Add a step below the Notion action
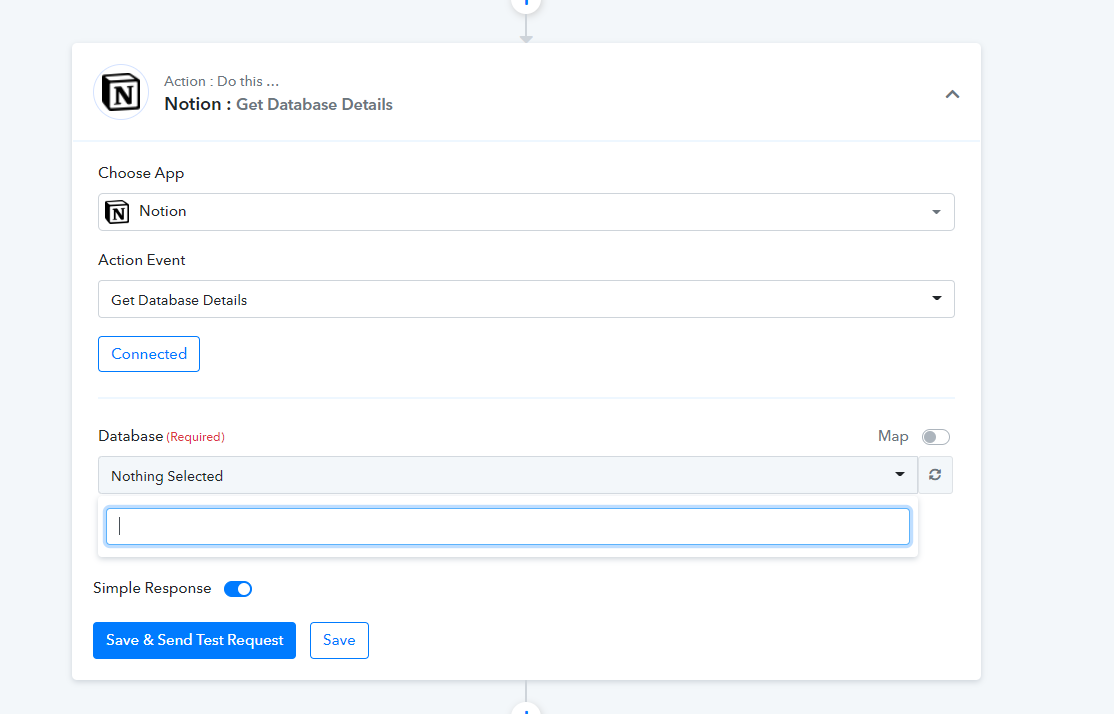The width and height of the screenshot is (1114, 714). (526, 708)
